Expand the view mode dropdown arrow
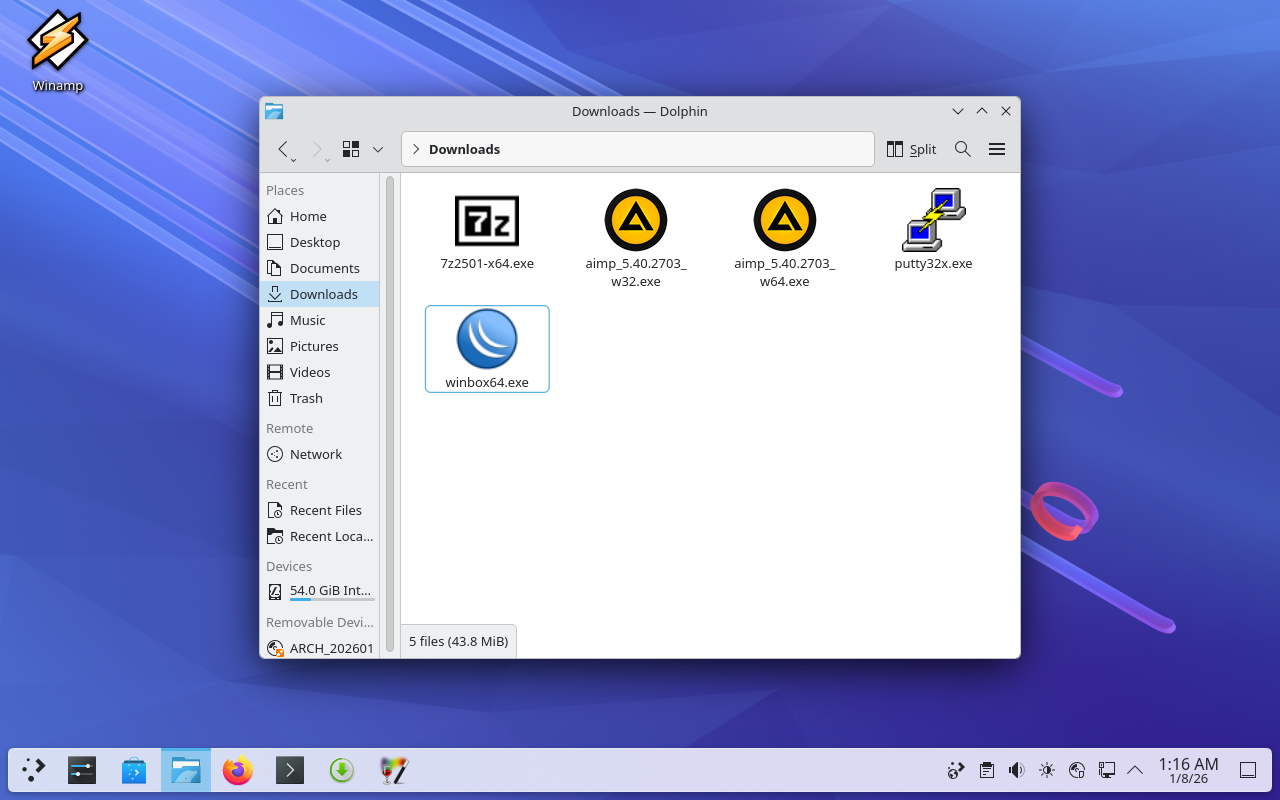The height and width of the screenshot is (800, 1280). tap(378, 149)
